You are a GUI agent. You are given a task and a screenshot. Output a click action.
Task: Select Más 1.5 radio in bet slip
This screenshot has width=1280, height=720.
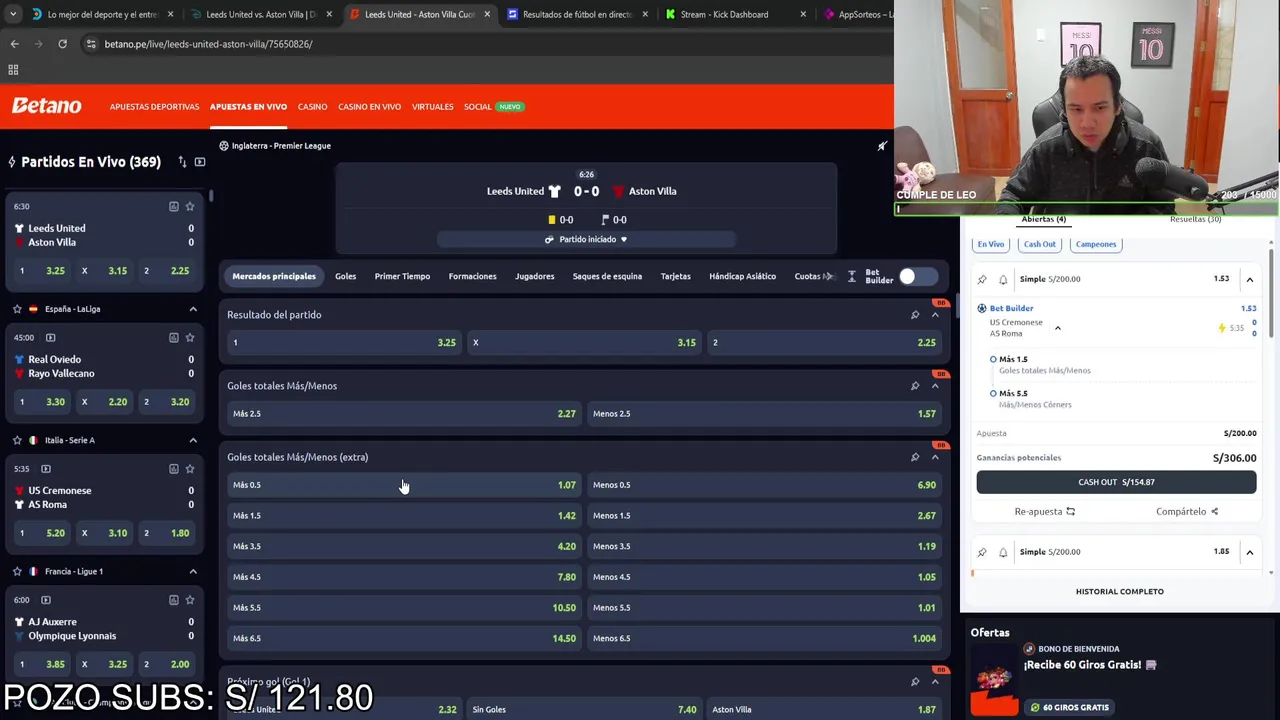pyautogui.click(x=993, y=359)
